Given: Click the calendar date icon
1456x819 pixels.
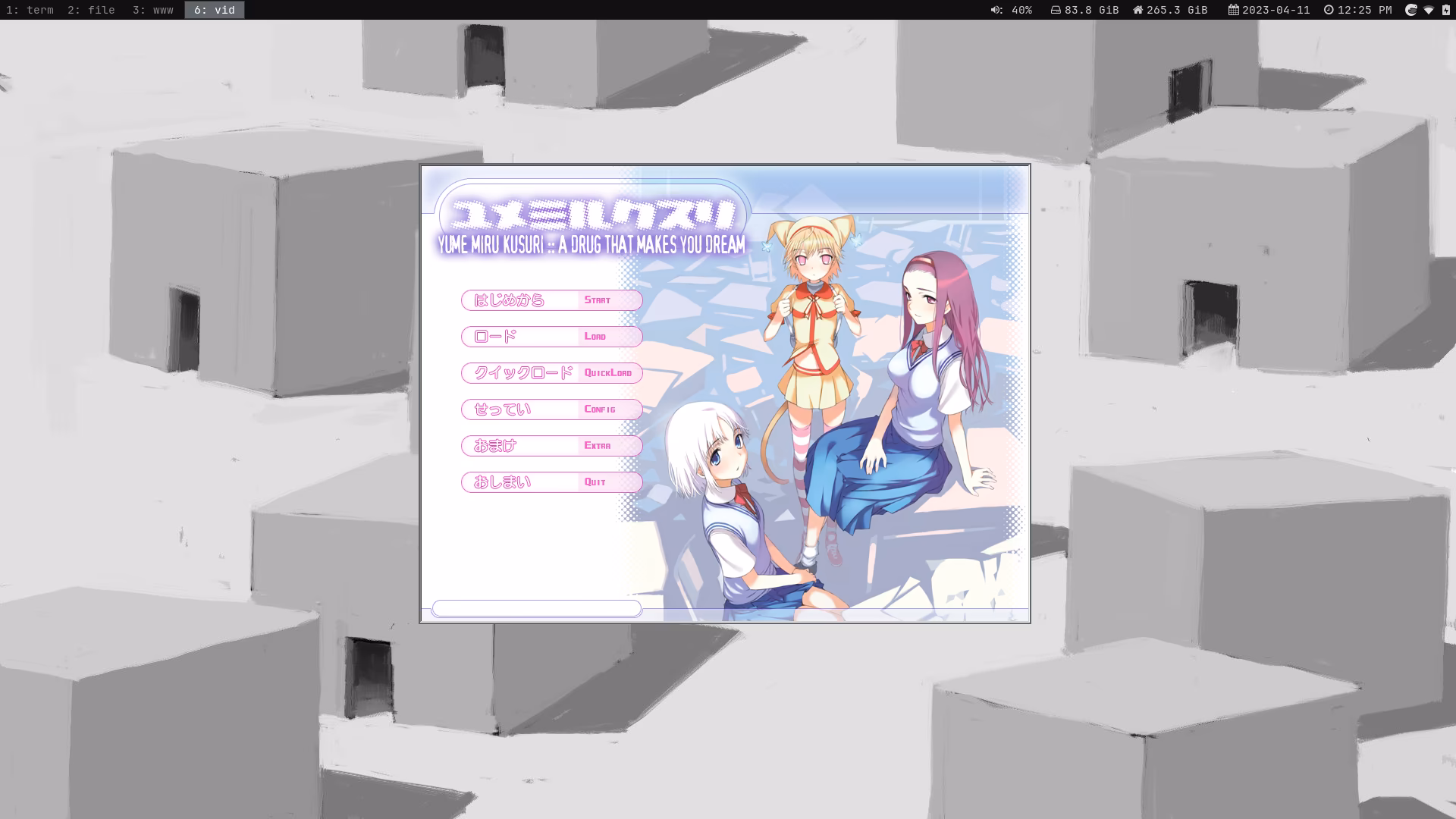Looking at the screenshot, I should tap(1234, 10).
